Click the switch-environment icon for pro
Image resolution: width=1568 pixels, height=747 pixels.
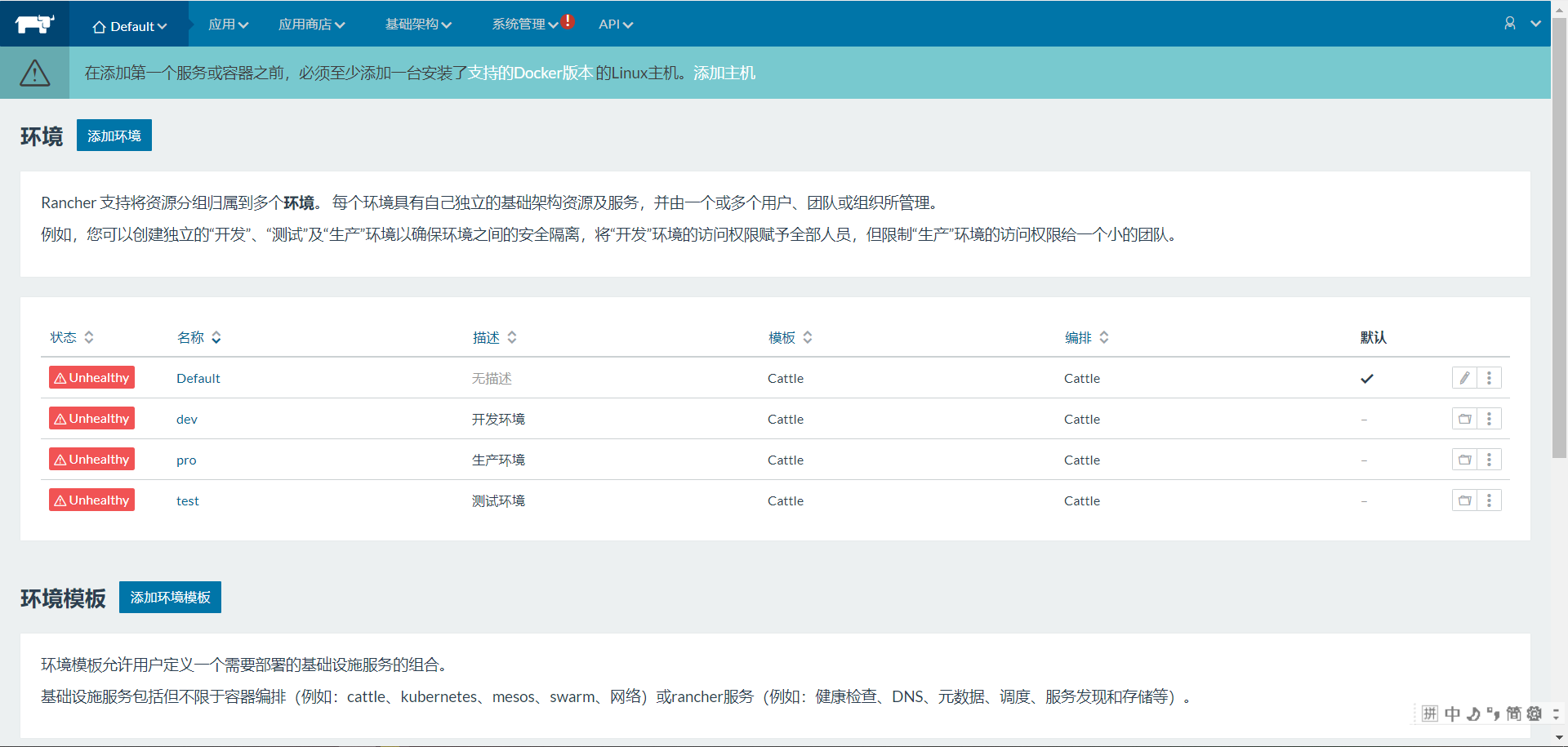pyautogui.click(x=1464, y=460)
